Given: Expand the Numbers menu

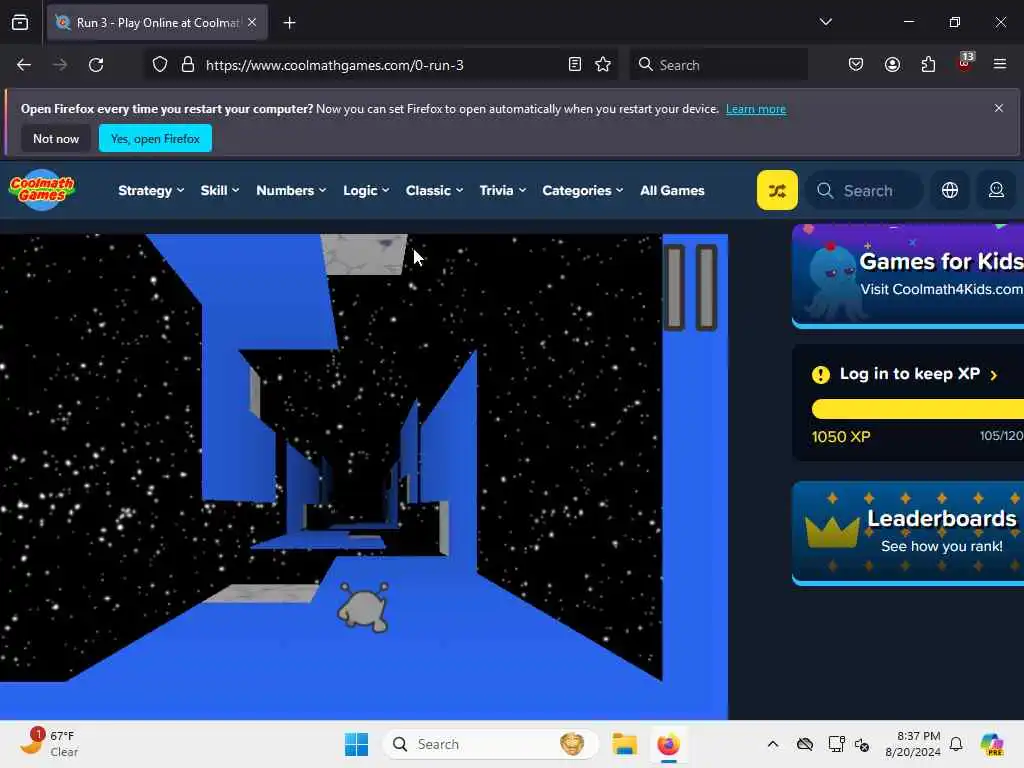Looking at the screenshot, I should [291, 190].
